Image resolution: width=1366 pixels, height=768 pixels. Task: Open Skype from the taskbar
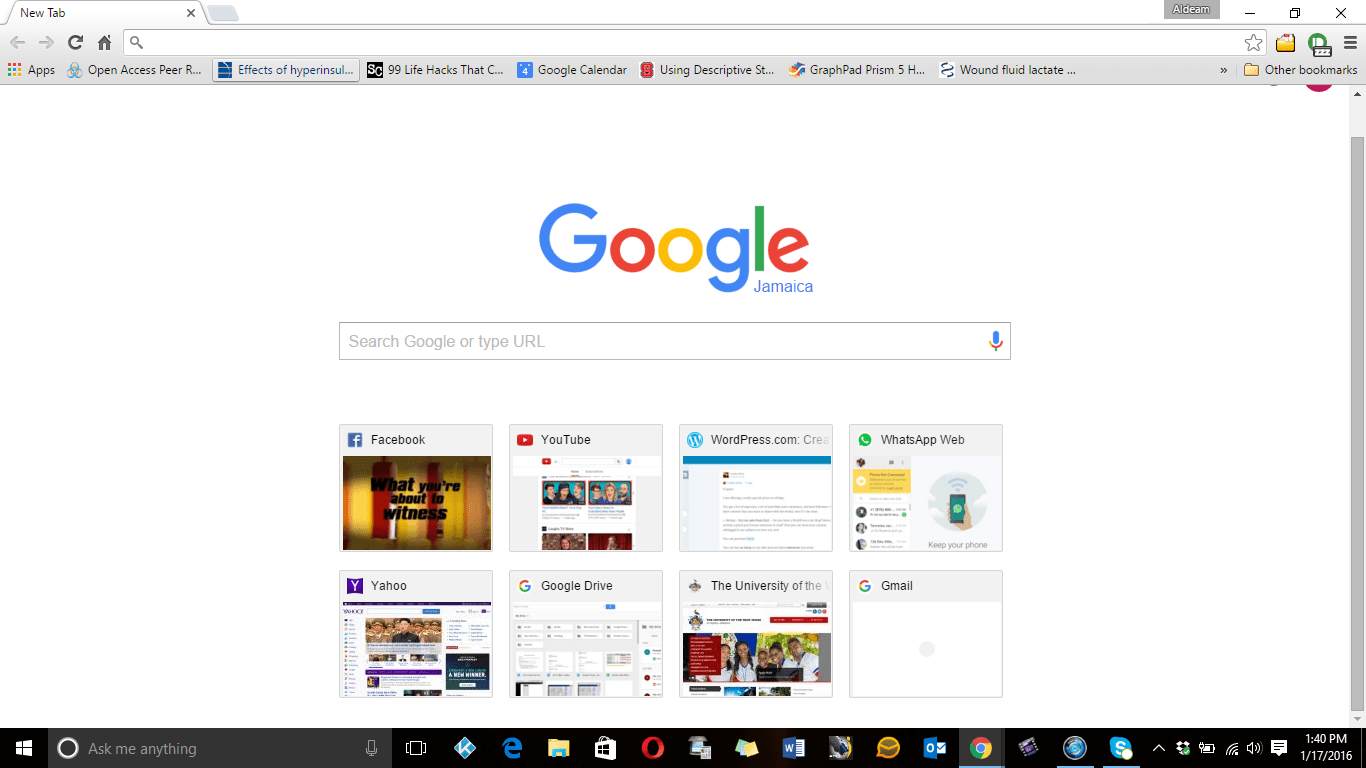pyautogui.click(x=1121, y=748)
